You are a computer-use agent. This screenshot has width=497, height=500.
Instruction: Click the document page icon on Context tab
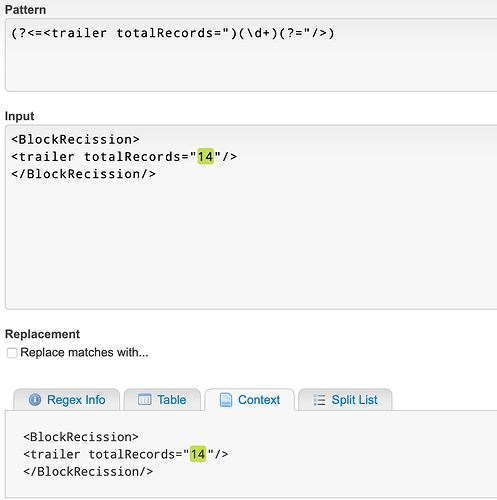(x=226, y=400)
